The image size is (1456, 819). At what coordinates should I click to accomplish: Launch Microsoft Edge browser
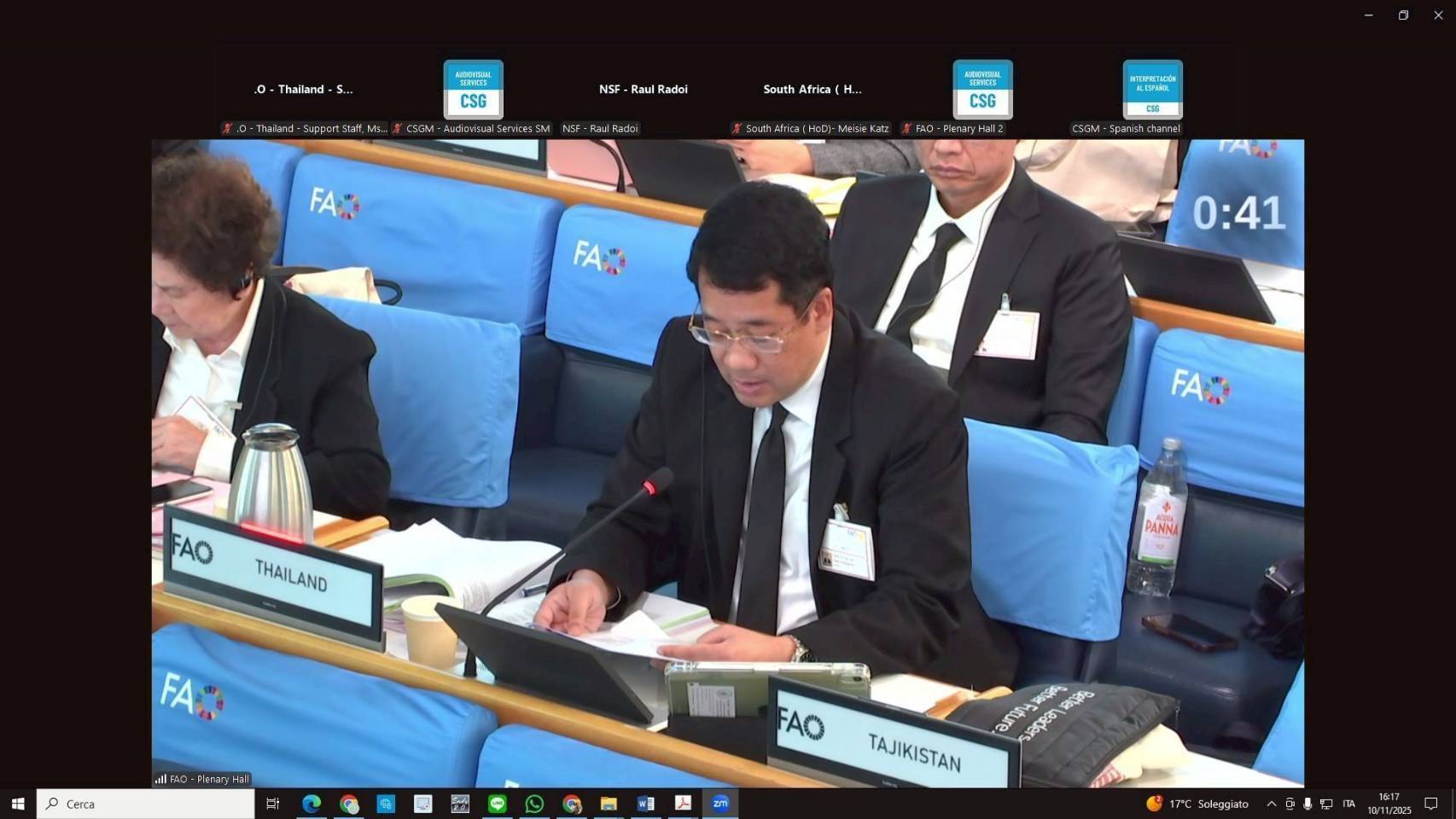[311, 803]
